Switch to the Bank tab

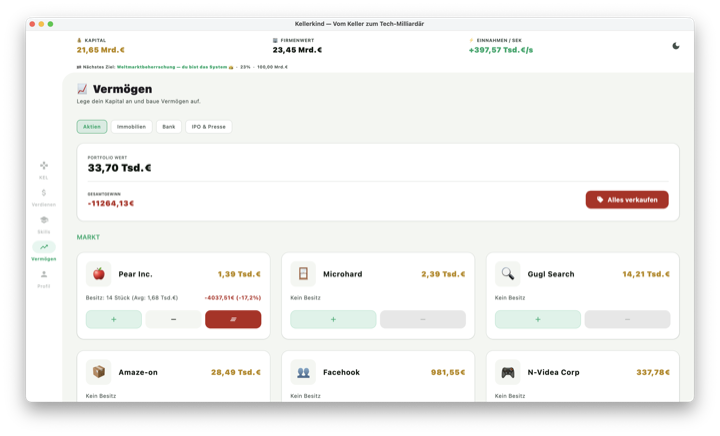pyautogui.click(x=169, y=127)
